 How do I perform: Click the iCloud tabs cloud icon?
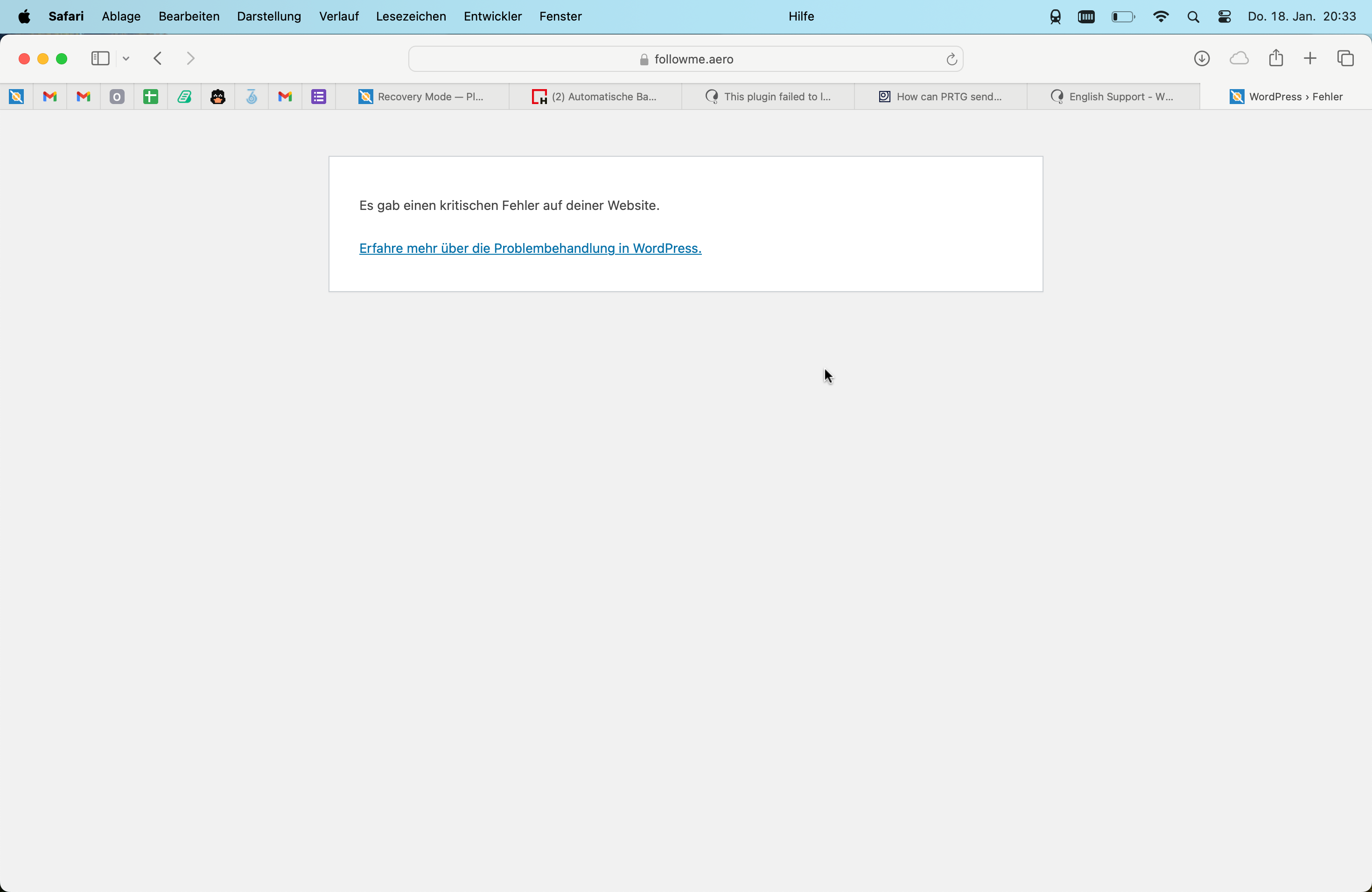pos(1239,59)
